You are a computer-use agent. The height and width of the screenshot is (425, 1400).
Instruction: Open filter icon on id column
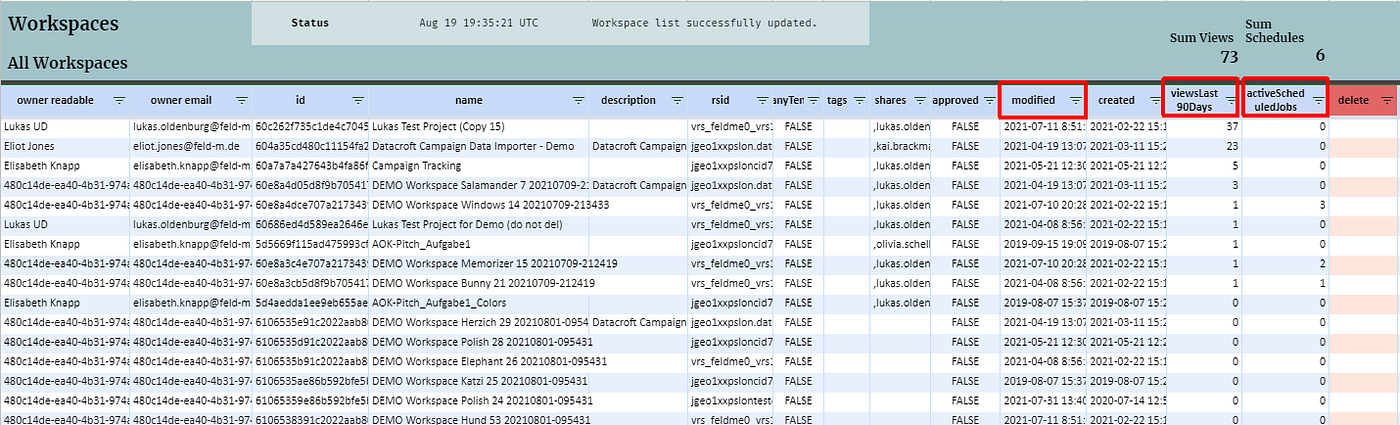coord(358,100)
